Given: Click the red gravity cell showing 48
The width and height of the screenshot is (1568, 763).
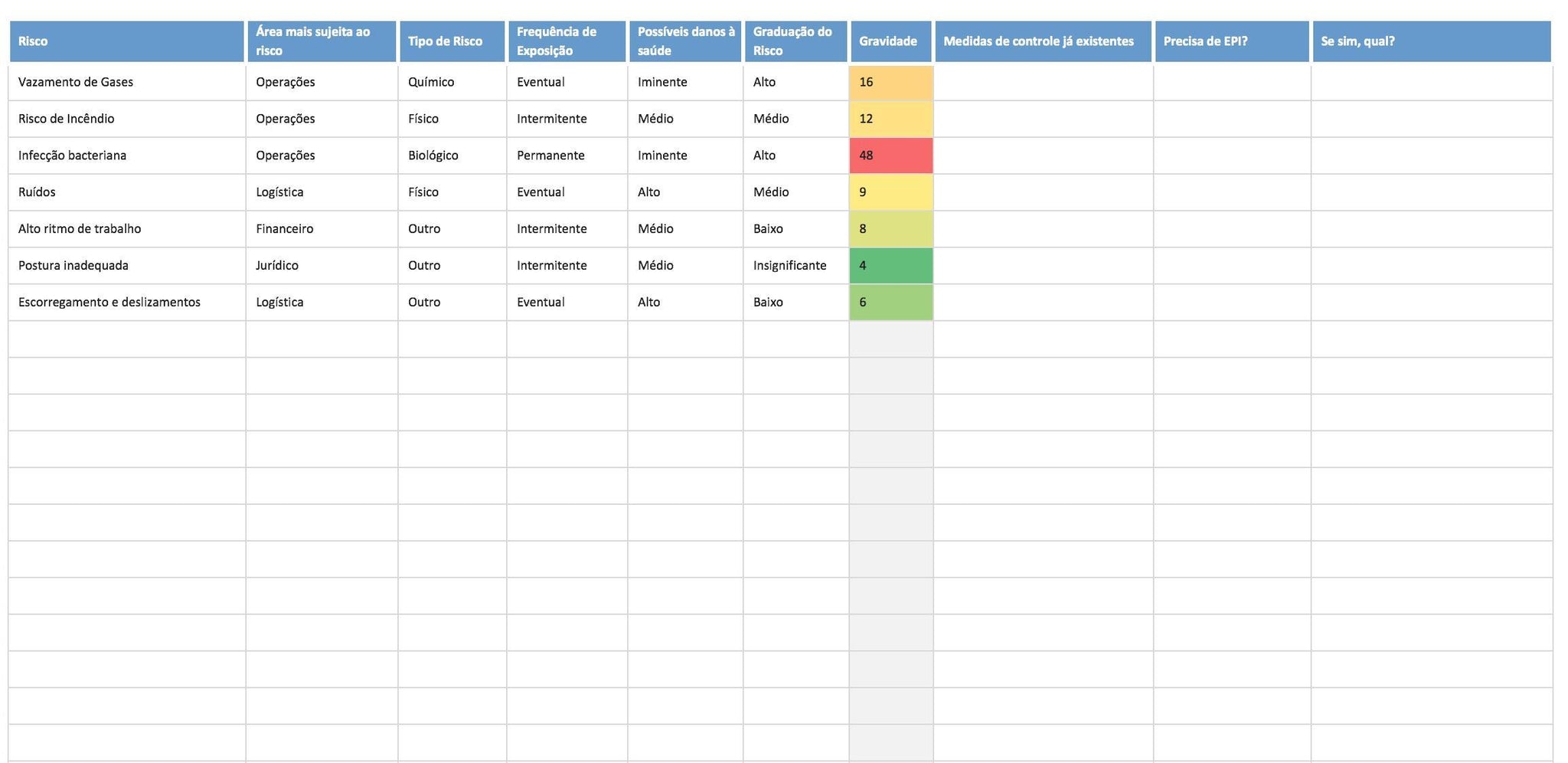Looking at the screenshot, I should (x=890, y=156).
